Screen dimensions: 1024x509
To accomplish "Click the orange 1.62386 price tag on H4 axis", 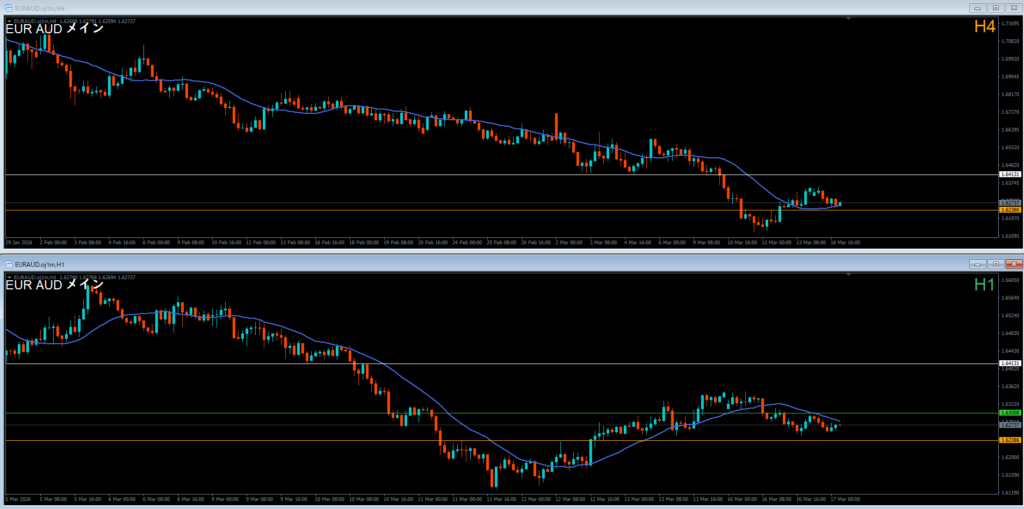I will [x=1008, y=210].
